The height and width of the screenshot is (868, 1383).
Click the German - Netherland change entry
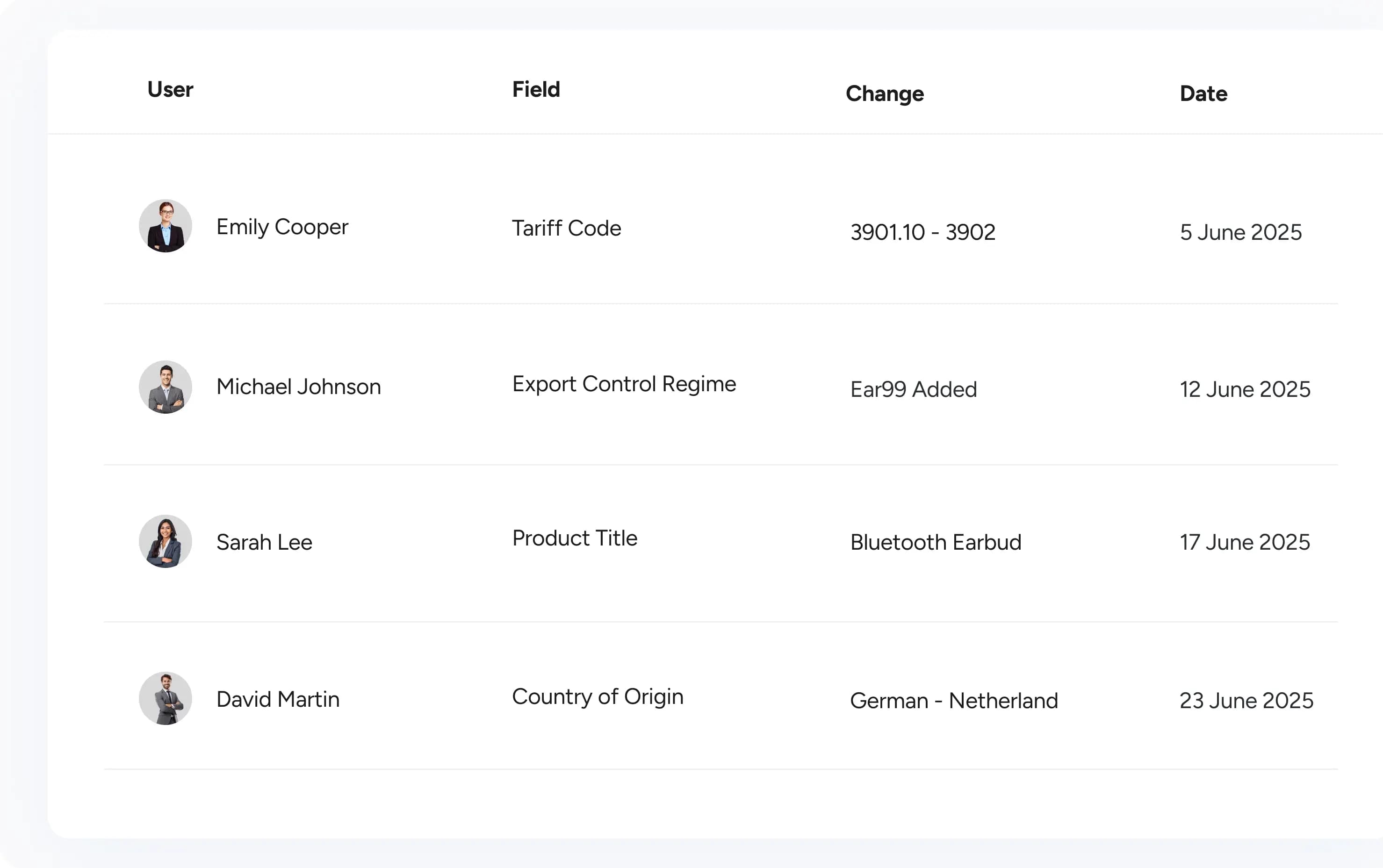(954, 700)
